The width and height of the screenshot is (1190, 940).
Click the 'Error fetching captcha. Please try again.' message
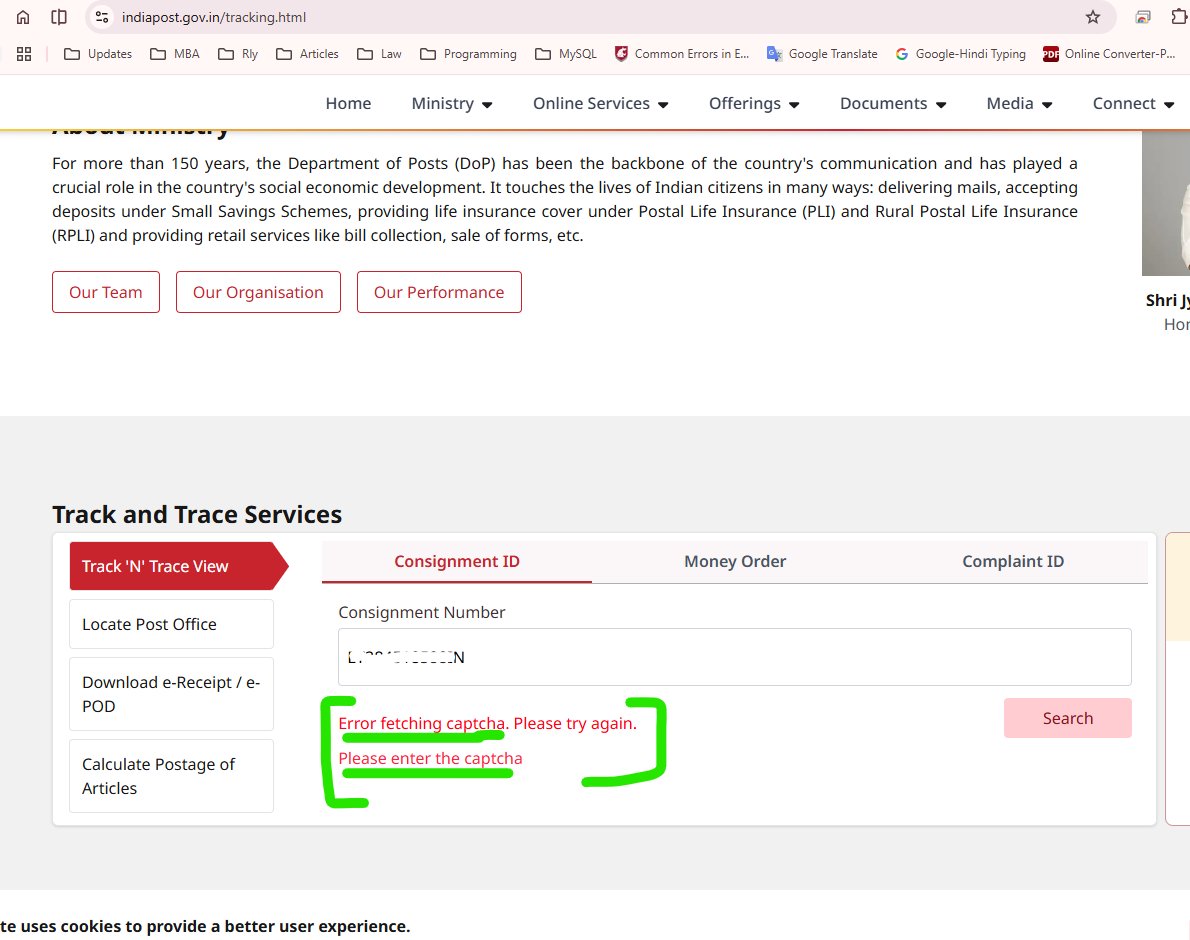[487, 723]
